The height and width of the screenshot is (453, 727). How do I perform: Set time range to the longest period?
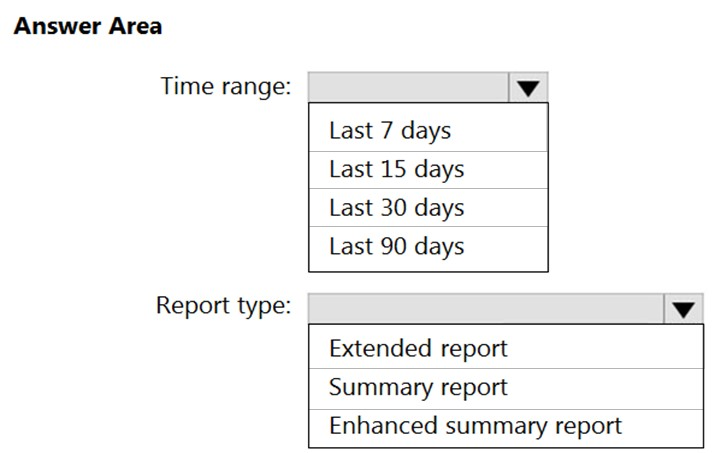[x=396, y=246]
